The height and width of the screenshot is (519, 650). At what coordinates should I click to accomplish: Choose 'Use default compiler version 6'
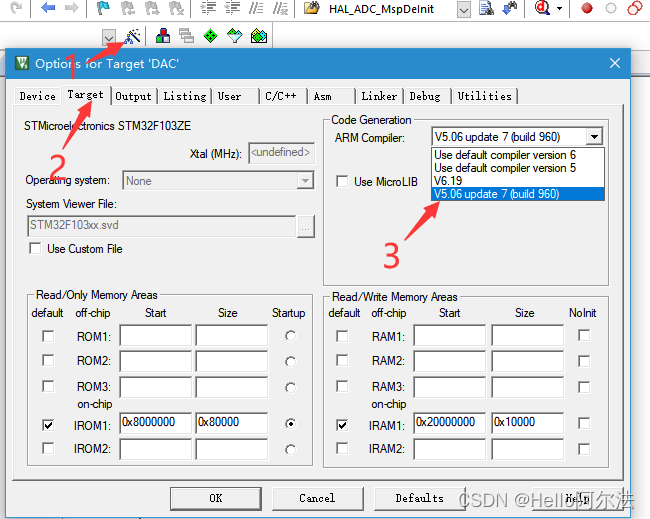click(518, 155)
